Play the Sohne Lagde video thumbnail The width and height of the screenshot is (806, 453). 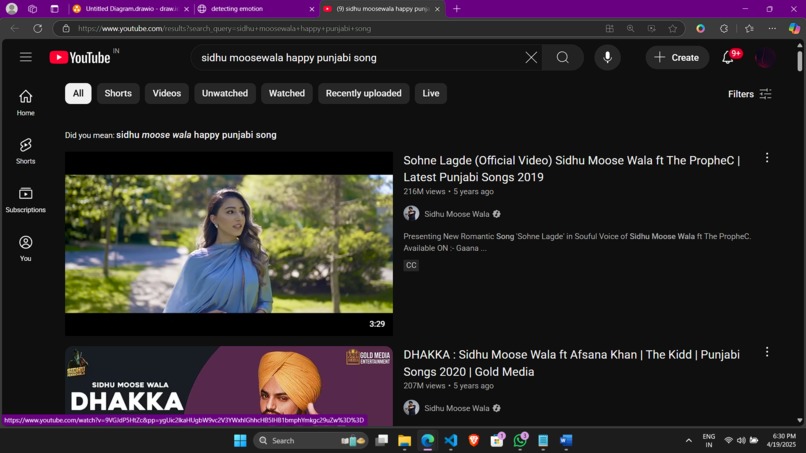point(229,244)
